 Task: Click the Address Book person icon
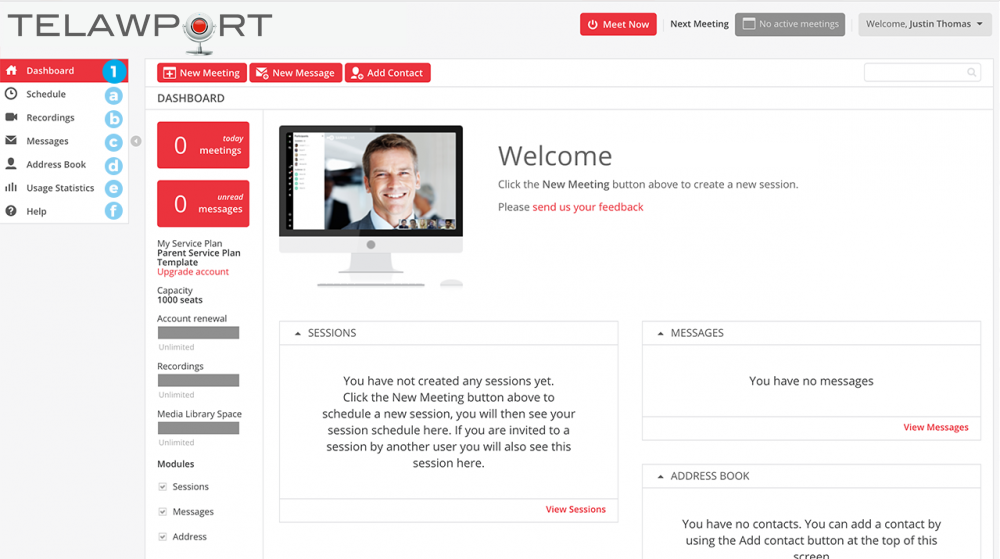point(11,164)
